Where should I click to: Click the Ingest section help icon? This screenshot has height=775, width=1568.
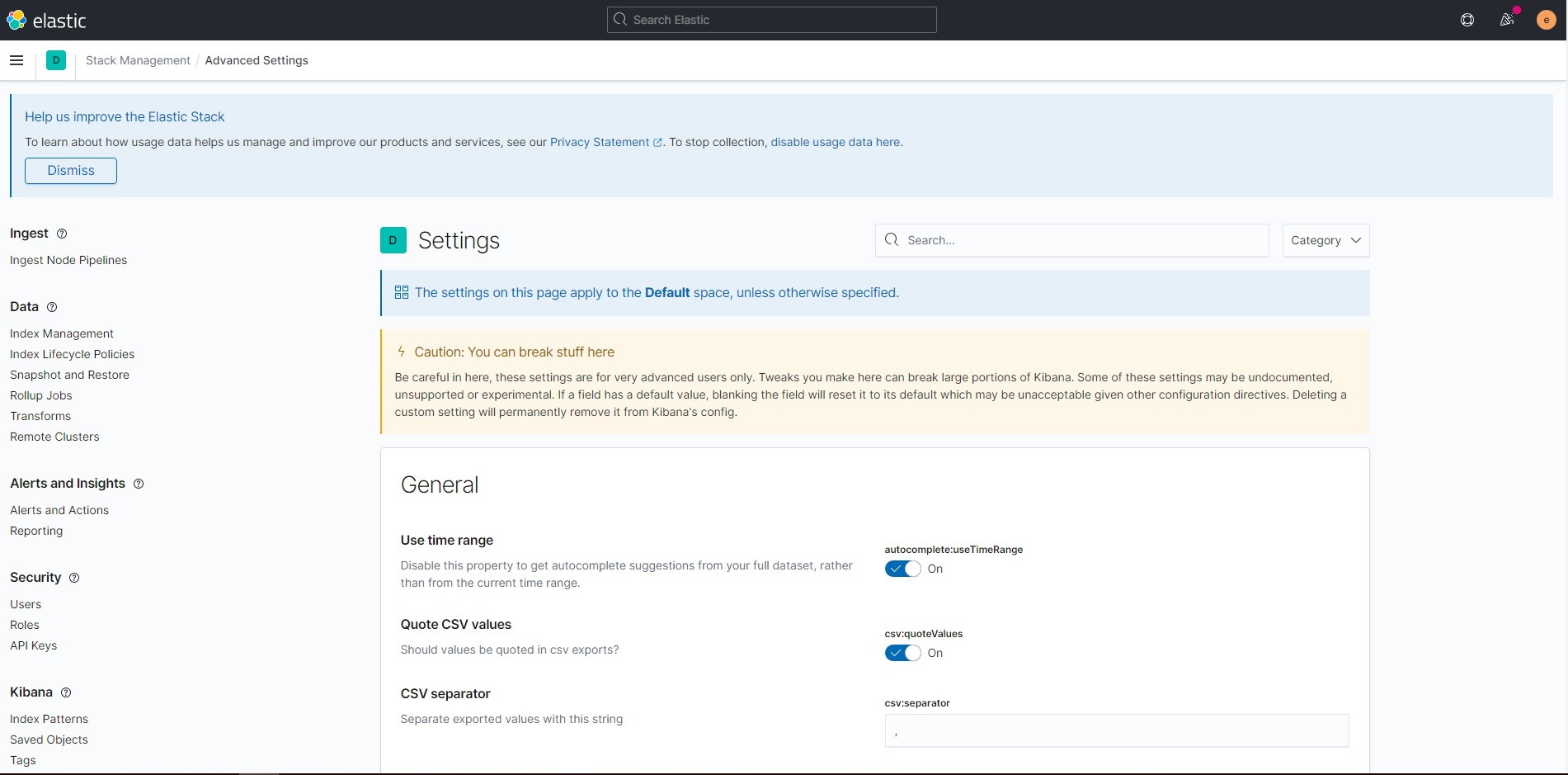pyautogui.click(x=62, y=234)
